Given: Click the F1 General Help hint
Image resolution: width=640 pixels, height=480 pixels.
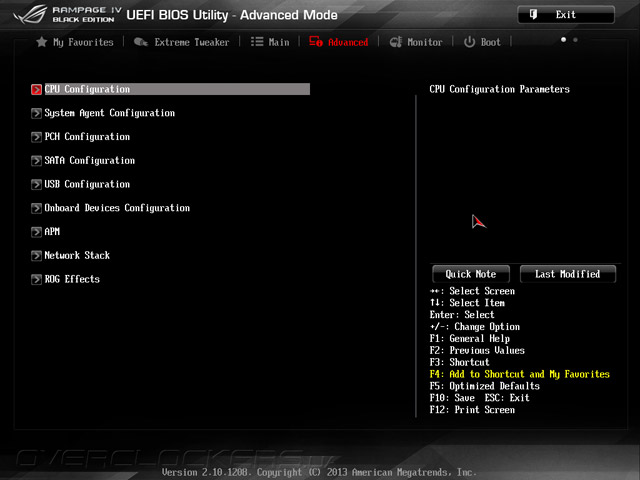Looking at the screenshot, I should tap(469, 338).
